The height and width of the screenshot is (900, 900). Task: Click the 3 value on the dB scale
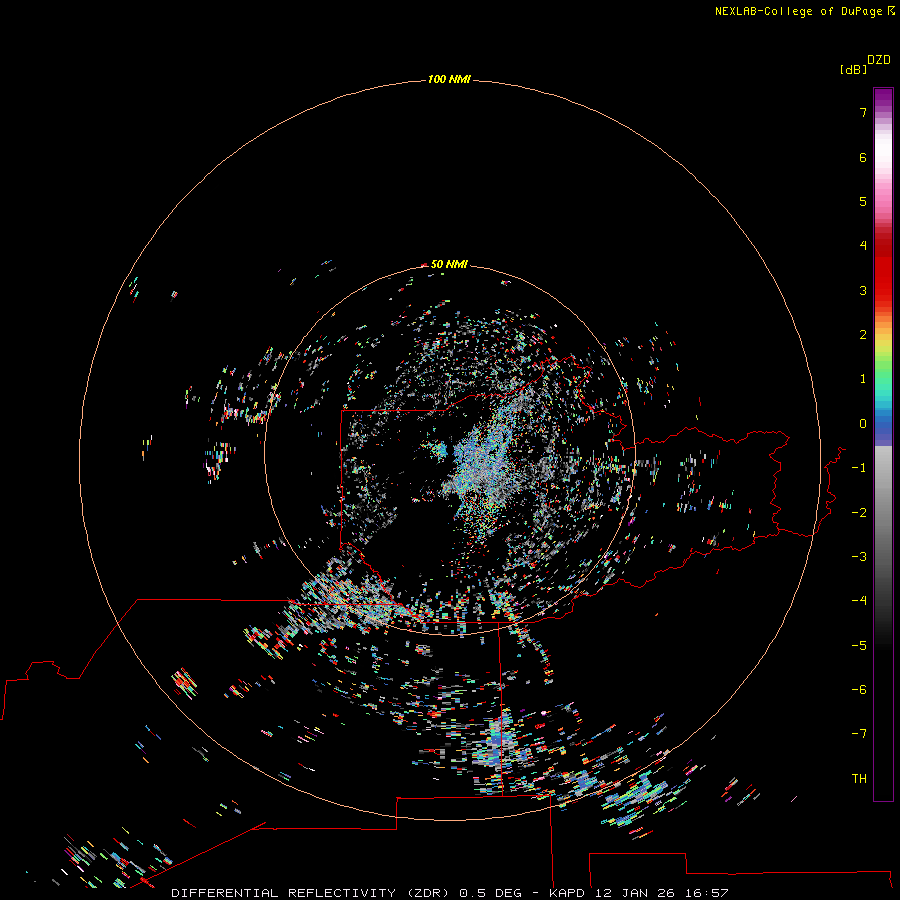tap(863, 290)
